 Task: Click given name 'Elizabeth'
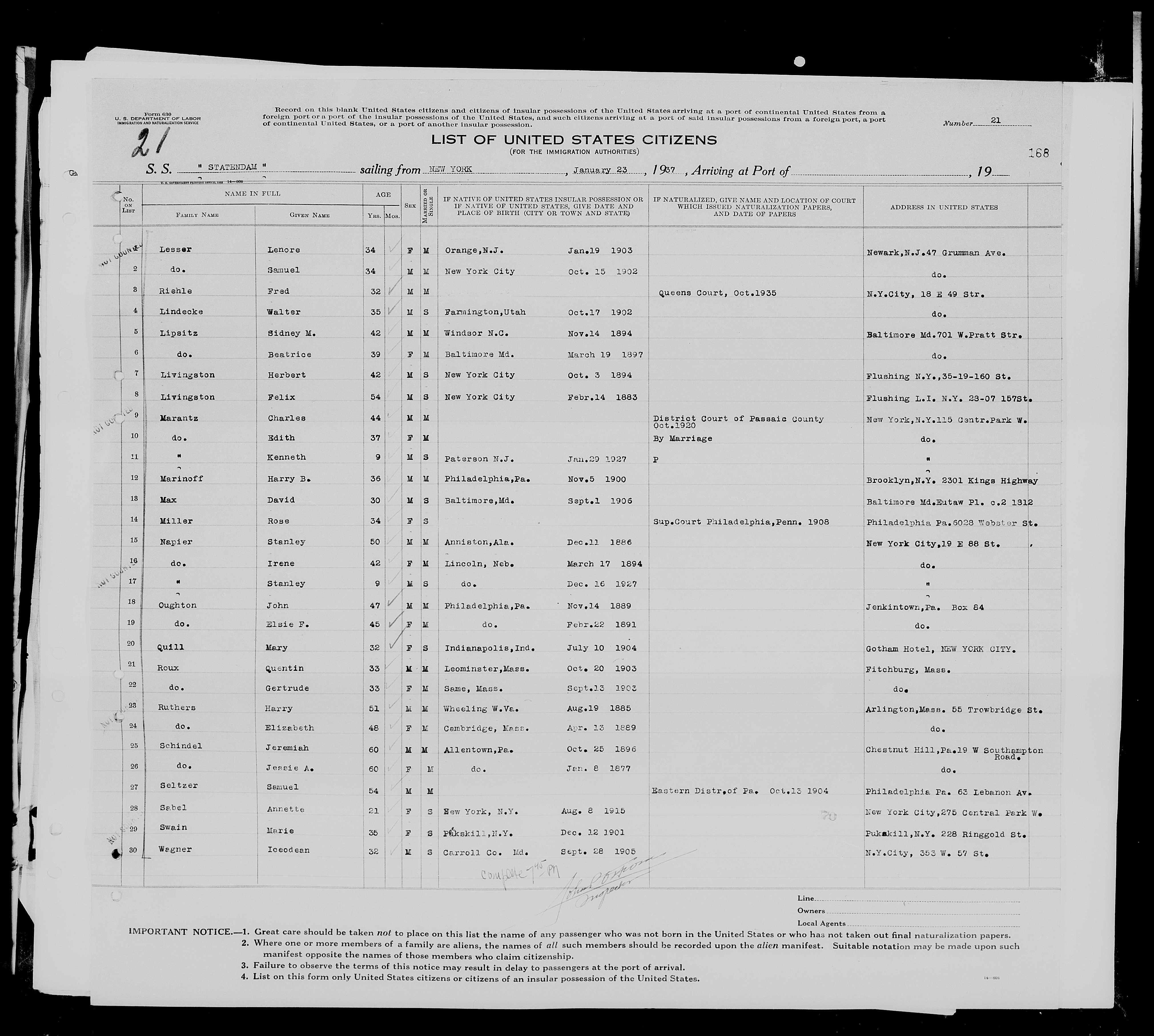pyautogui.click(x=290, y=727)
